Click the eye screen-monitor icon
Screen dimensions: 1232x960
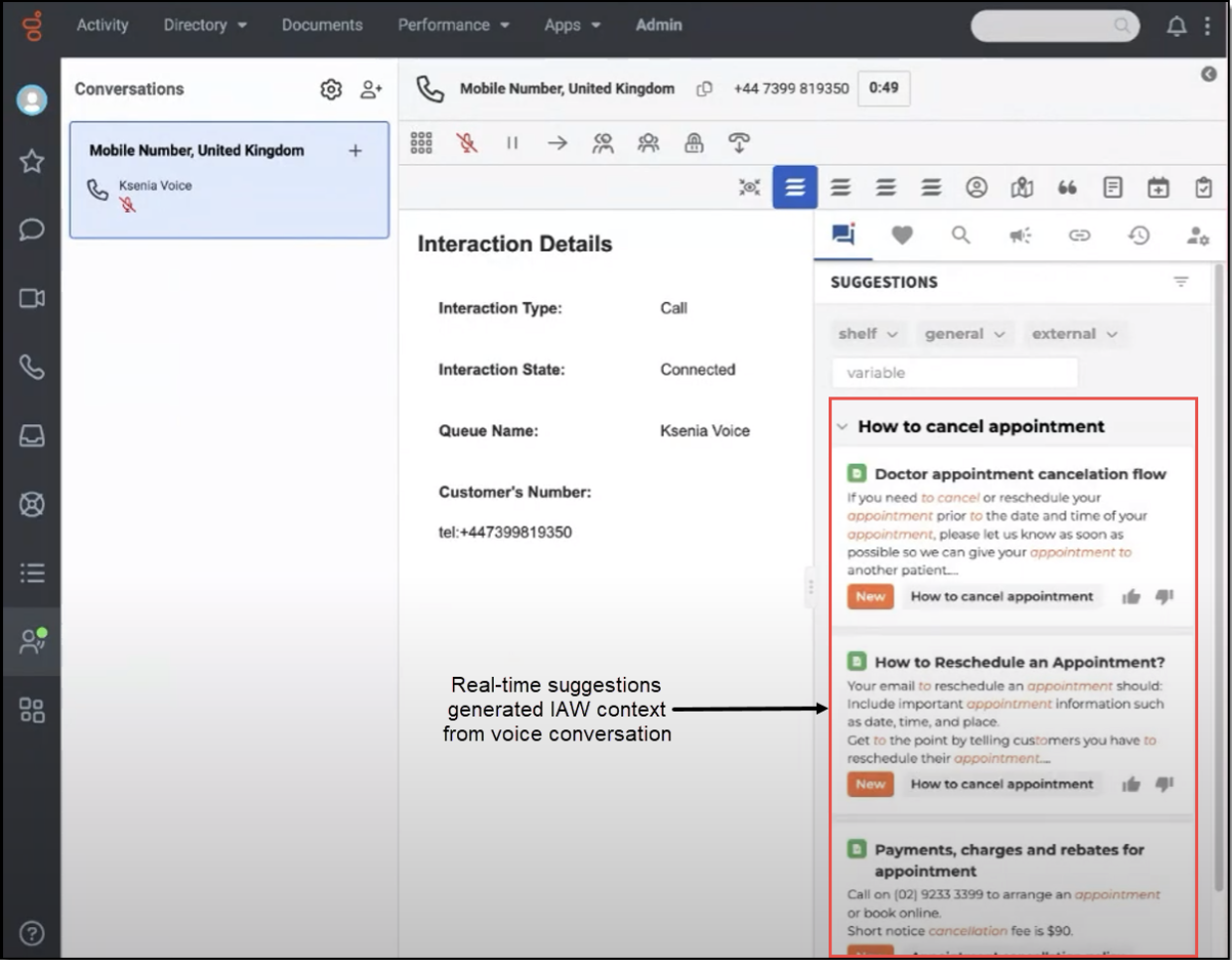click(x=750, y=187)
